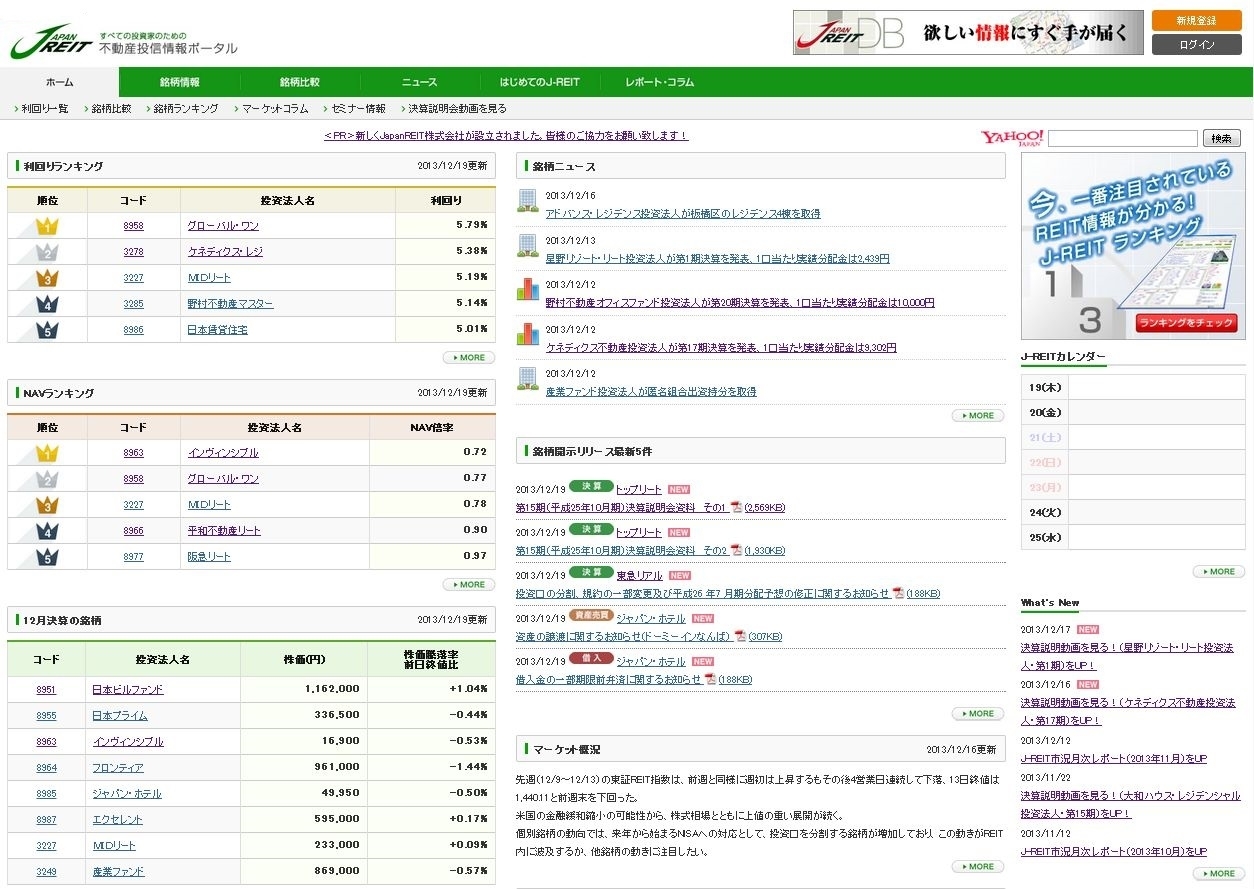This screenshot has height=889, width=1254.
Task: Open the code 3249 link for 産業ファンド
Action: click(x=46, y=872)
